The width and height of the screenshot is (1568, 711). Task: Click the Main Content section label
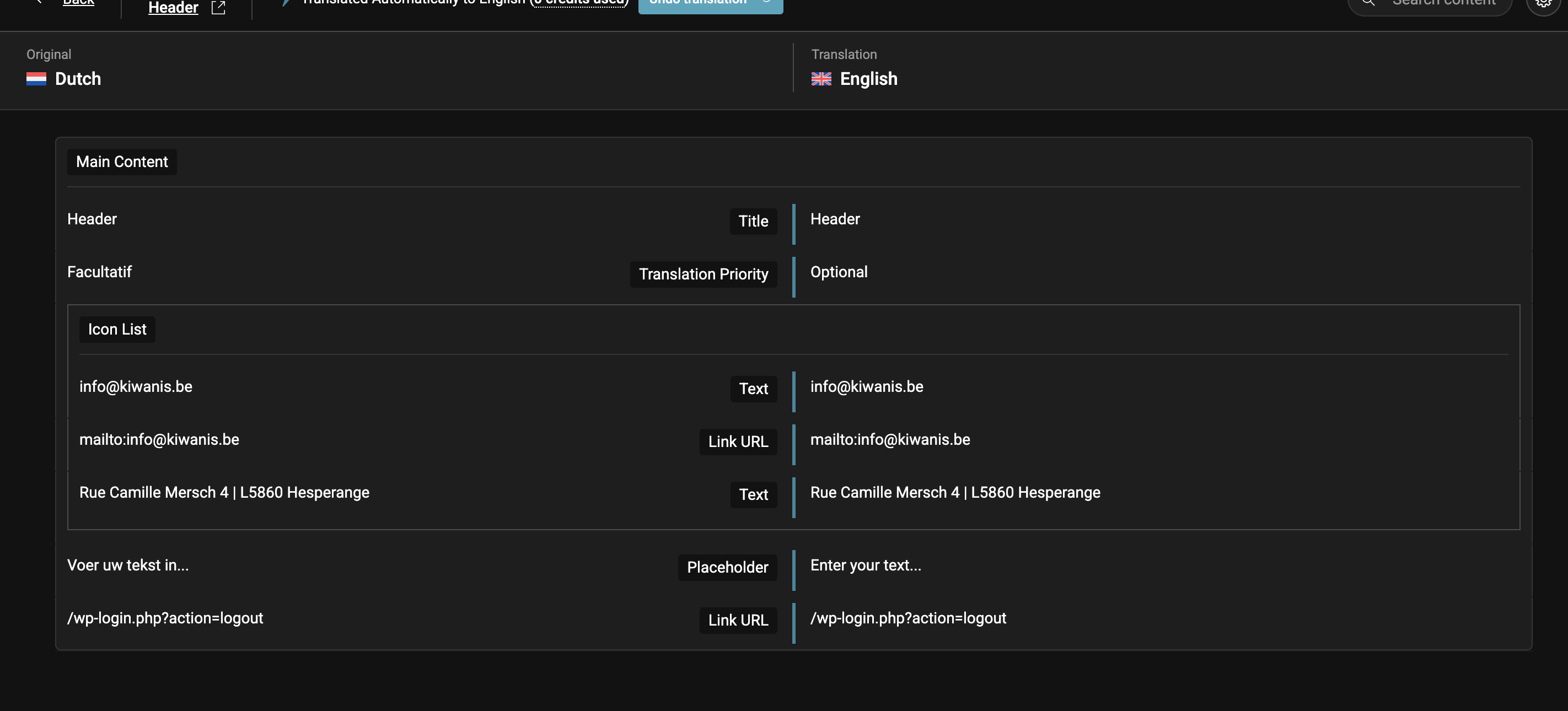pos(122,162)
